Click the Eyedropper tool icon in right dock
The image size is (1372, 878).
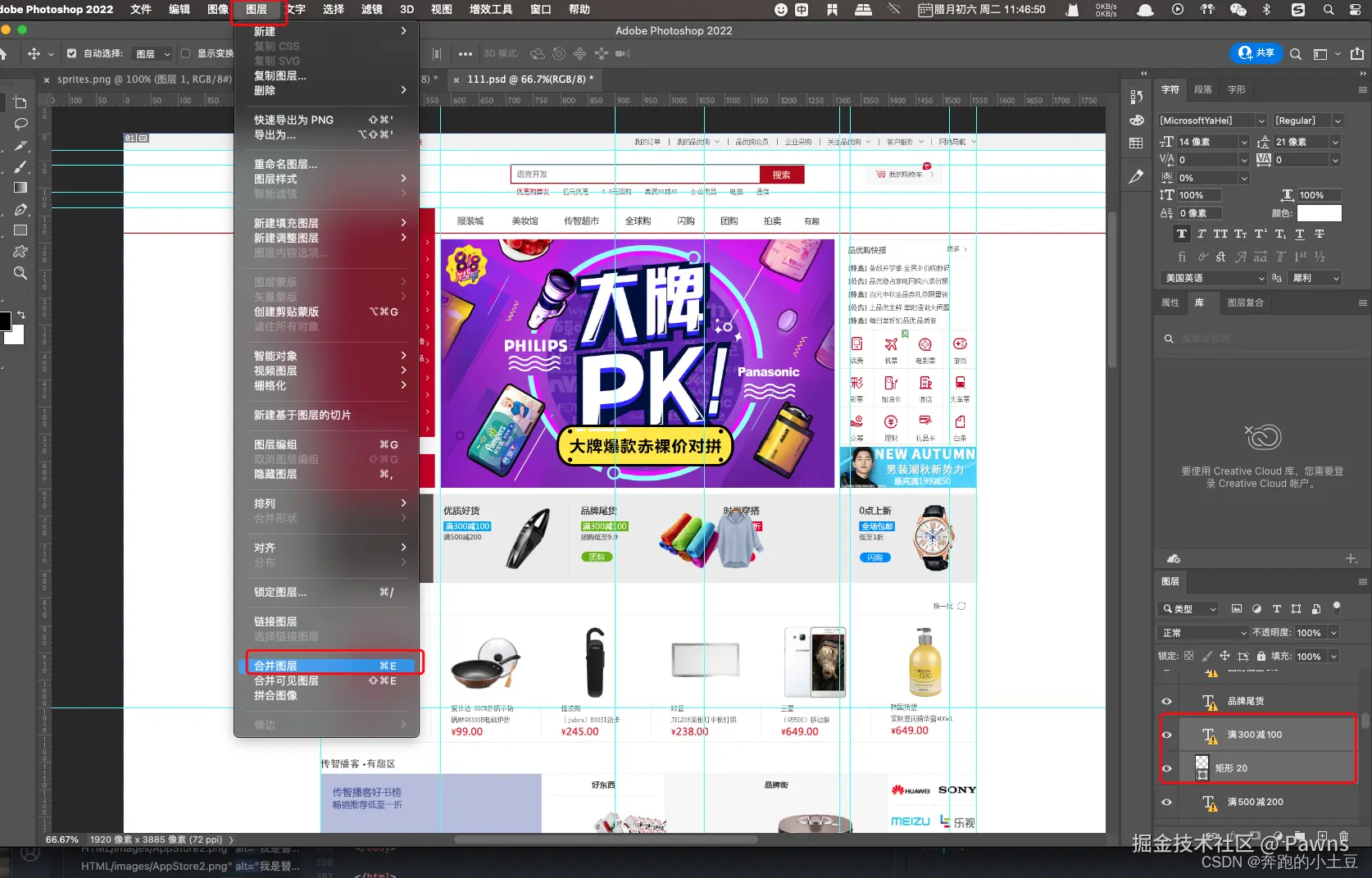click(1136, 176)
